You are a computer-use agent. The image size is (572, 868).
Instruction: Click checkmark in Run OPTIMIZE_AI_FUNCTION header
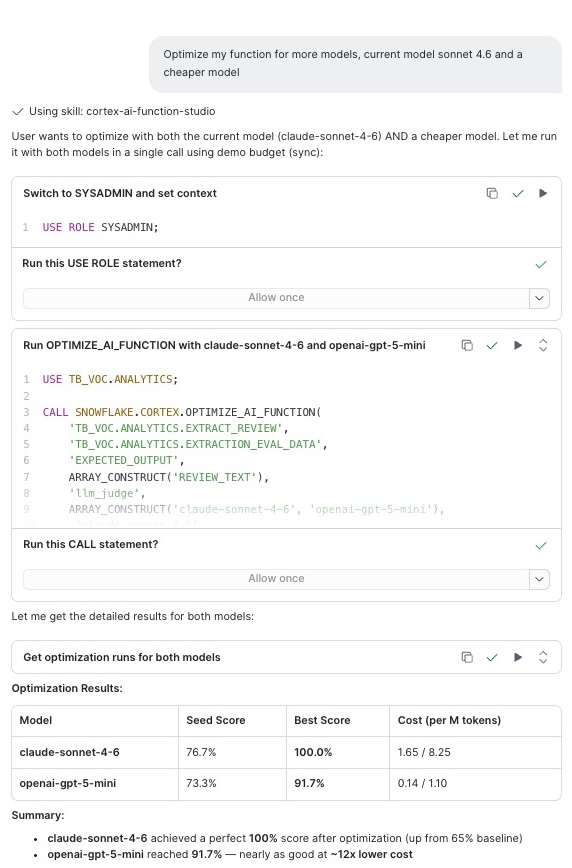(492, 345)
